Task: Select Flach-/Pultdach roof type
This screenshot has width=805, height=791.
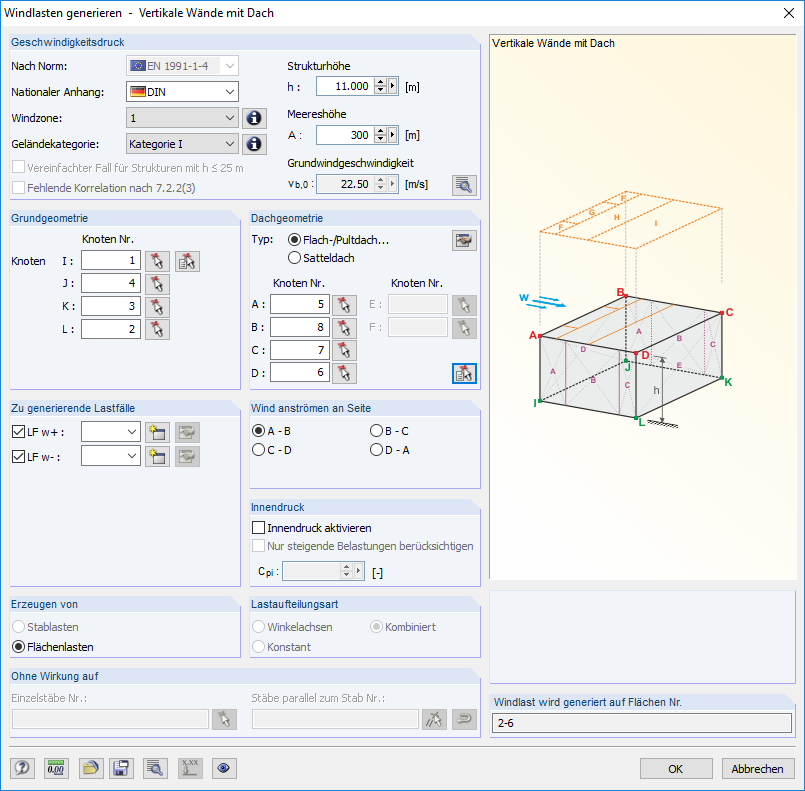Action: coord(294,240)
